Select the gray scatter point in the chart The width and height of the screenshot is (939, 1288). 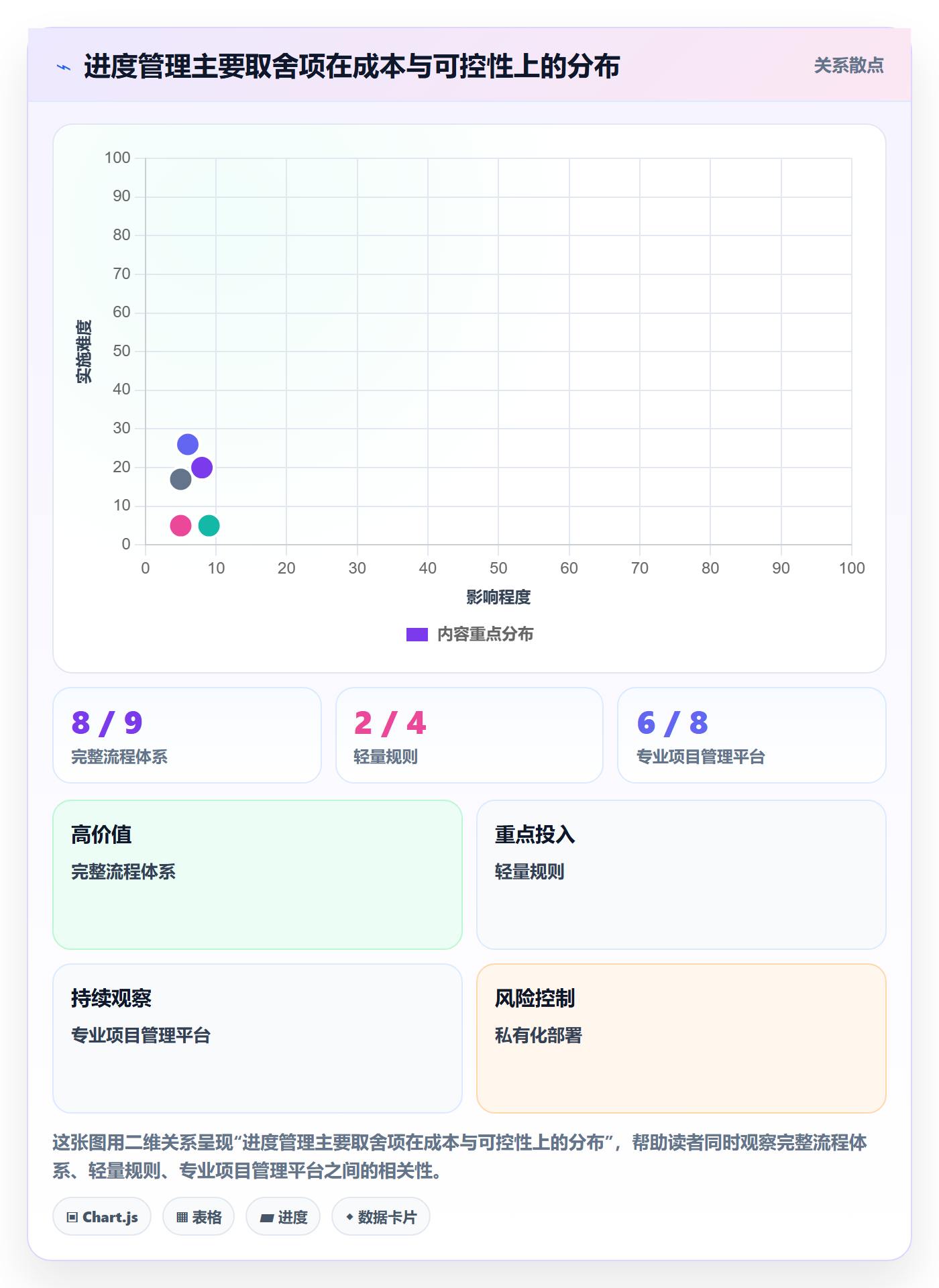click(180, 479)
